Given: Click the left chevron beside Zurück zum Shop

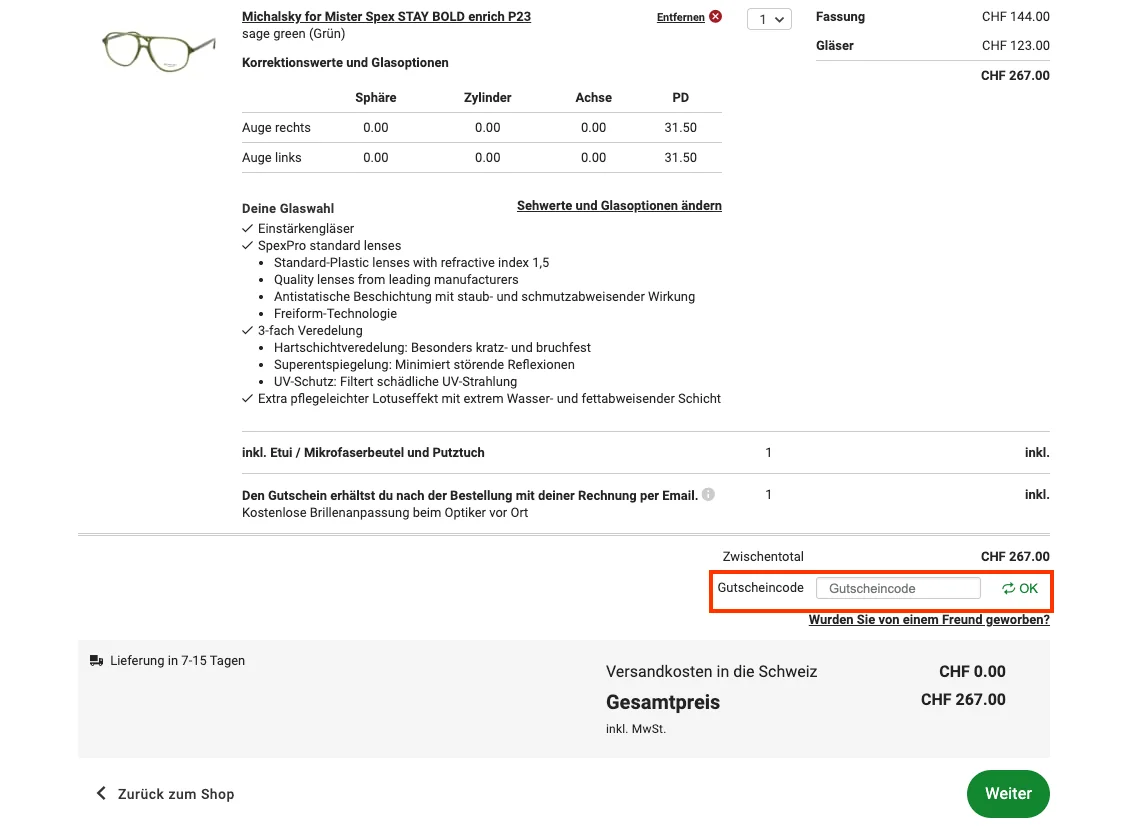Looking at the screenshot, I should pyautogui.click(x=100, y=793).
